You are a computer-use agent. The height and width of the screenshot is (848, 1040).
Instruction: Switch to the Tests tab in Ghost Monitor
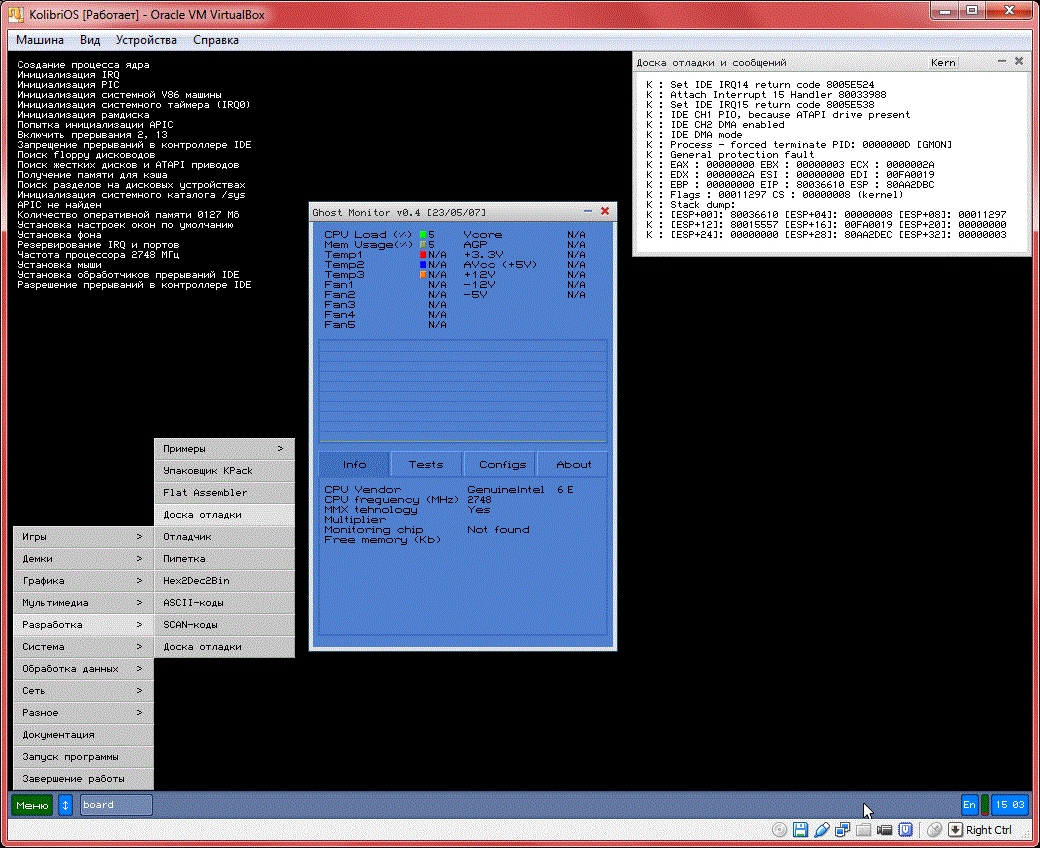pyautogui.click(x=426, y=465)
